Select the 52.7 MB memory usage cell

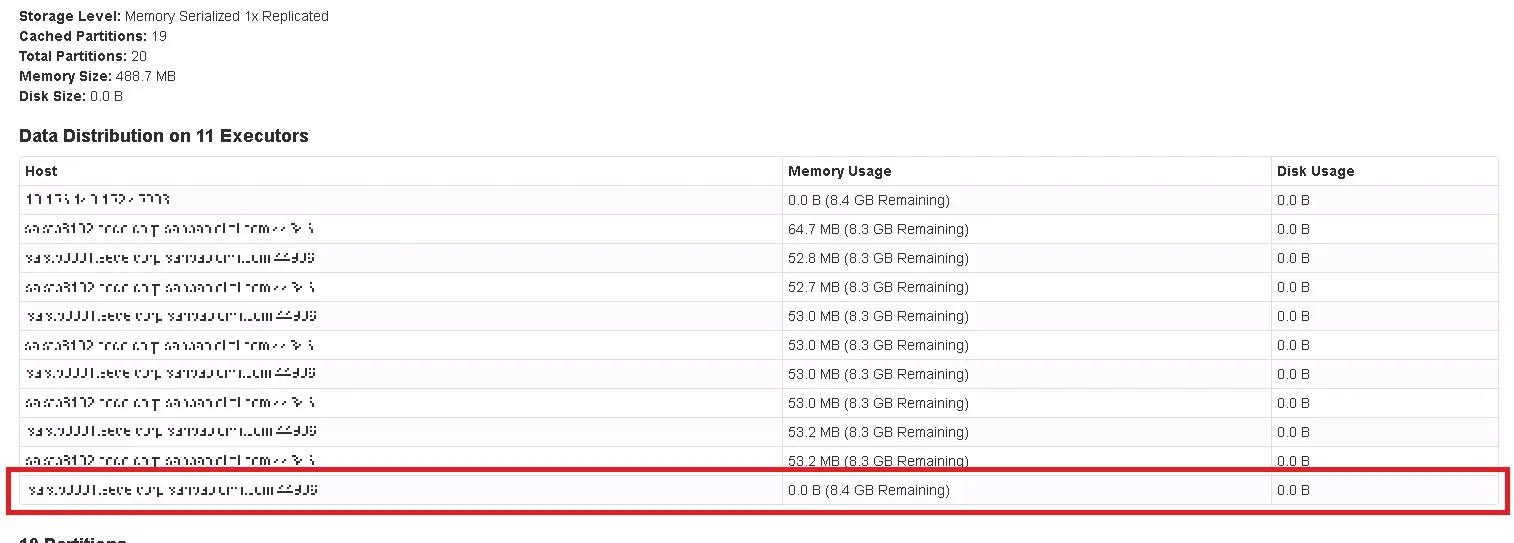point(877,287)
